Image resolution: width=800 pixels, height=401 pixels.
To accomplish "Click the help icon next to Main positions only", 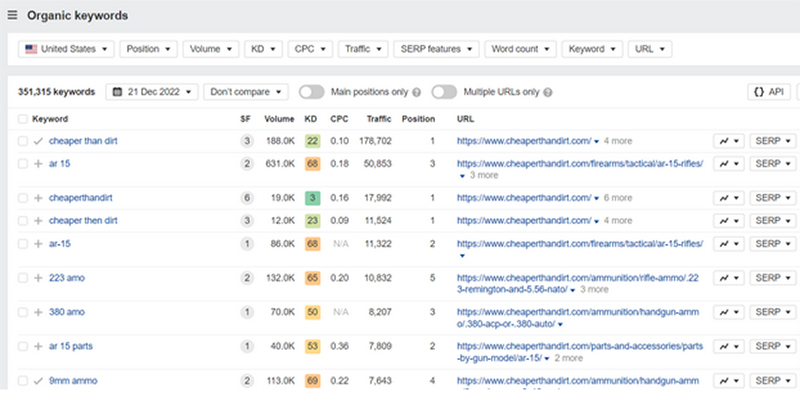I will pos(416,92).
